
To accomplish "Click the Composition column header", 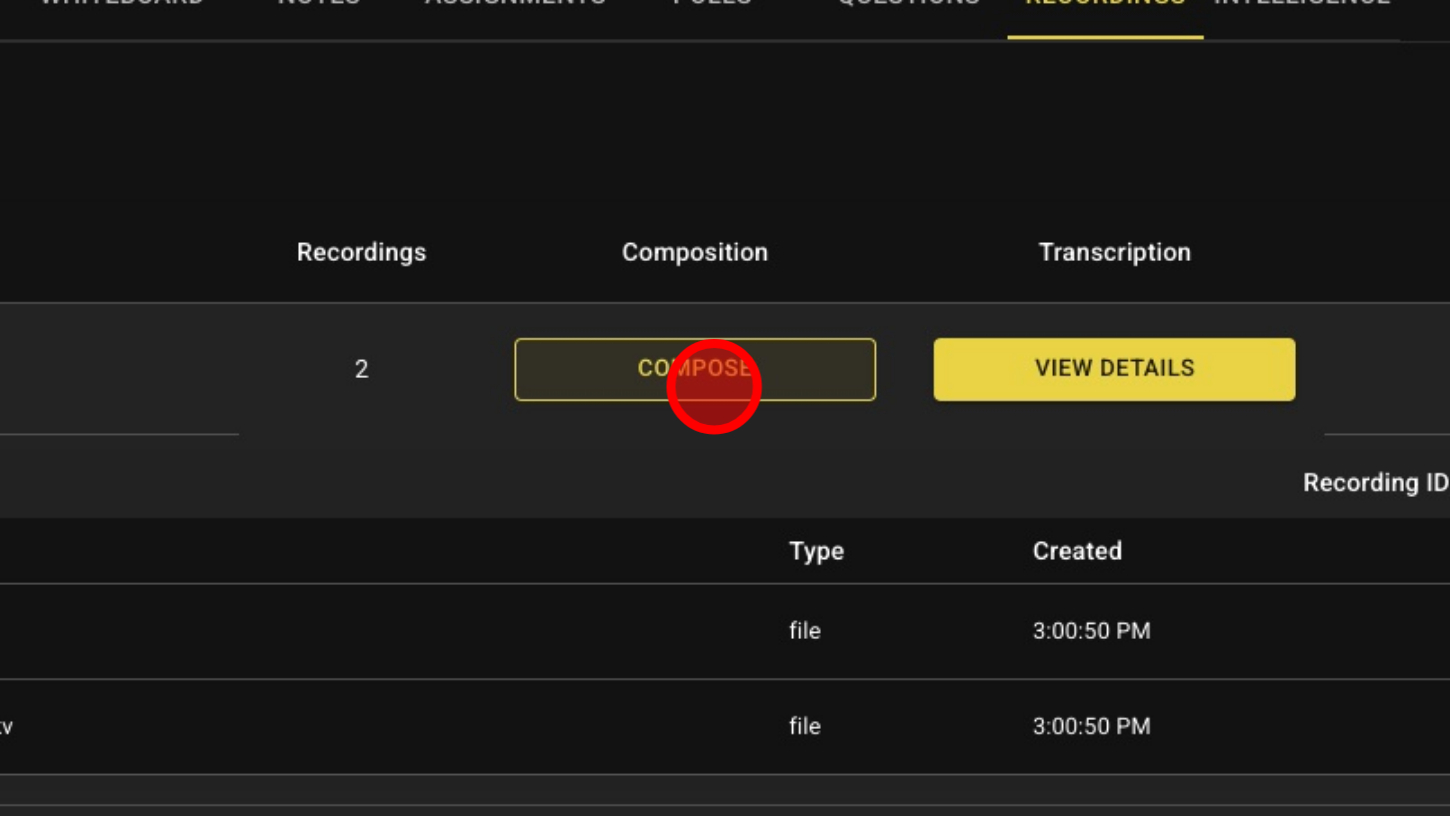I will [694, 252].
